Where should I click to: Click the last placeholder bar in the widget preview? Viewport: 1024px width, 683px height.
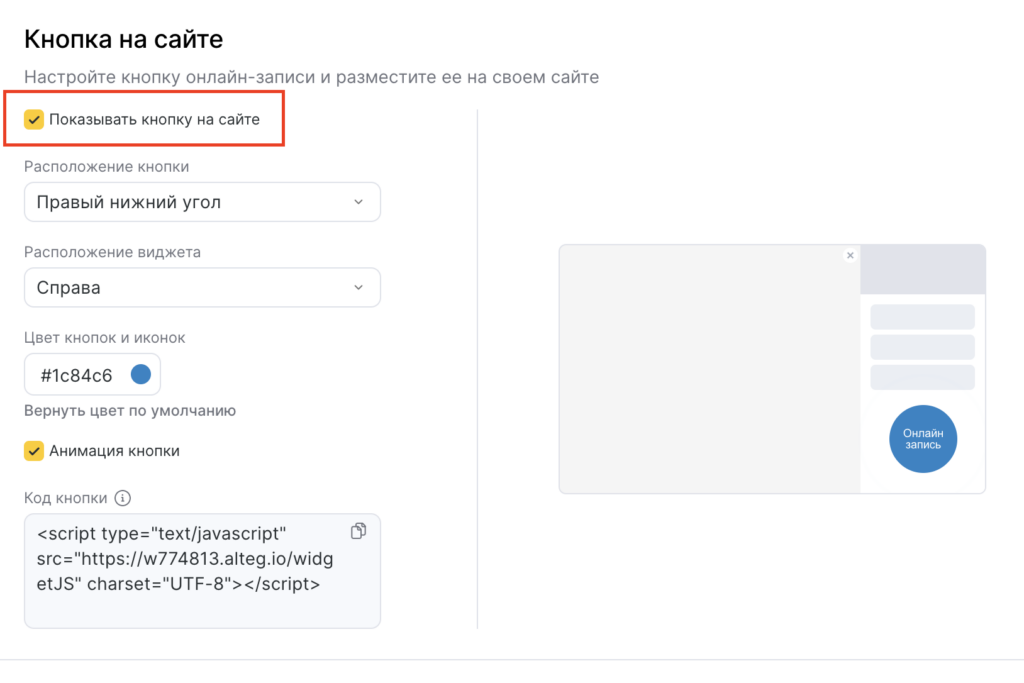coord(922,377)
